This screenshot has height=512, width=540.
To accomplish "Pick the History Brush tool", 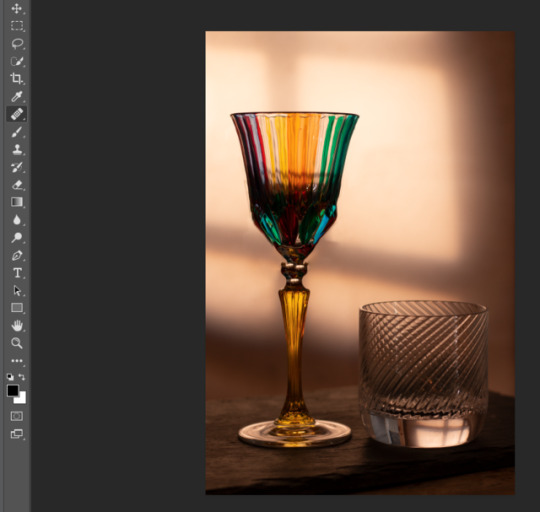I will (17, 167).
